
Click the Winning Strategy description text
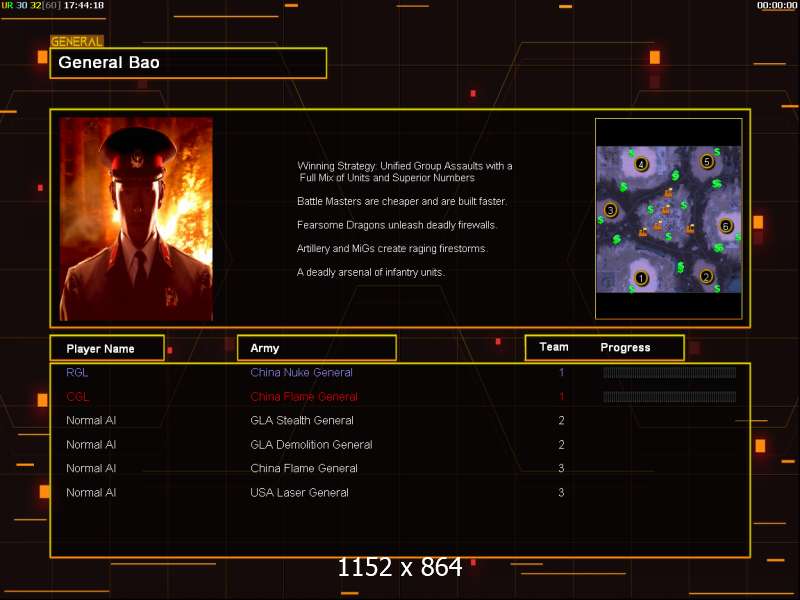(405, 172)
